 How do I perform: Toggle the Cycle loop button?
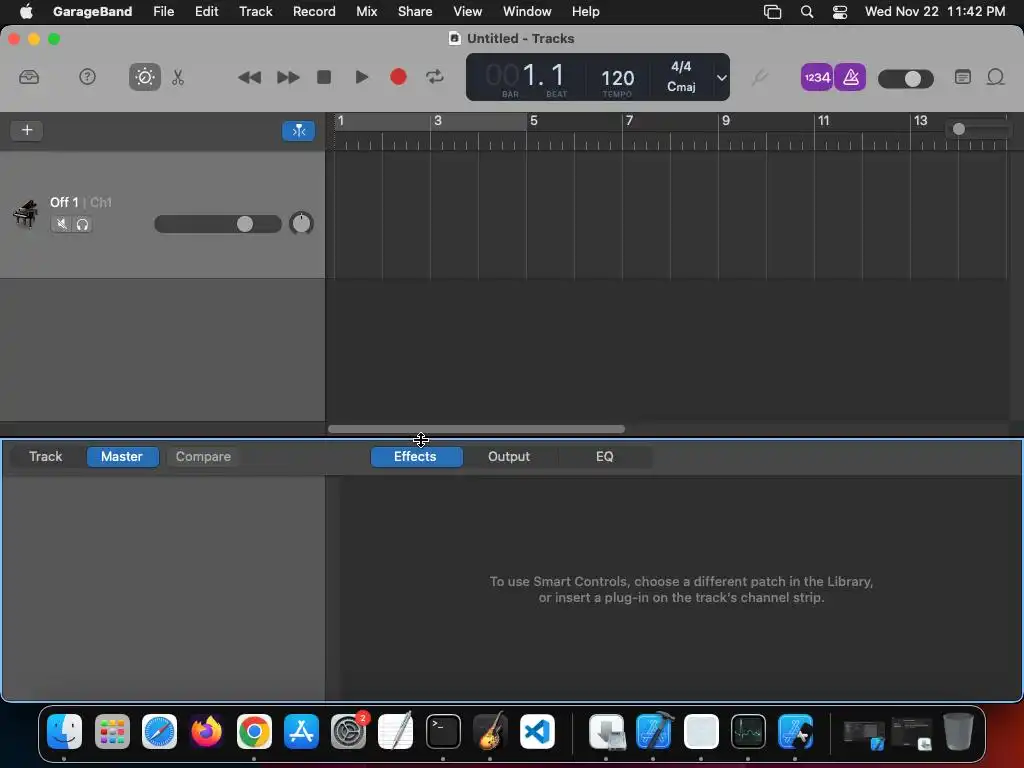pyautogui.click(x=435, y=77)
